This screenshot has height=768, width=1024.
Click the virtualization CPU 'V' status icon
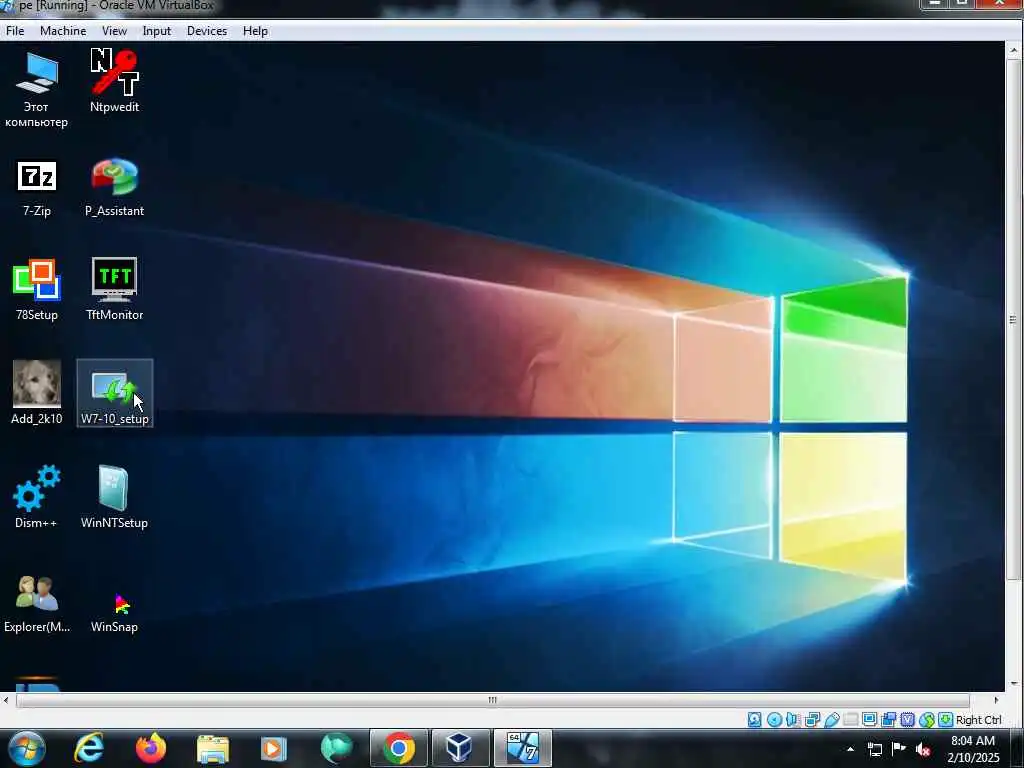tap(908, 720)
